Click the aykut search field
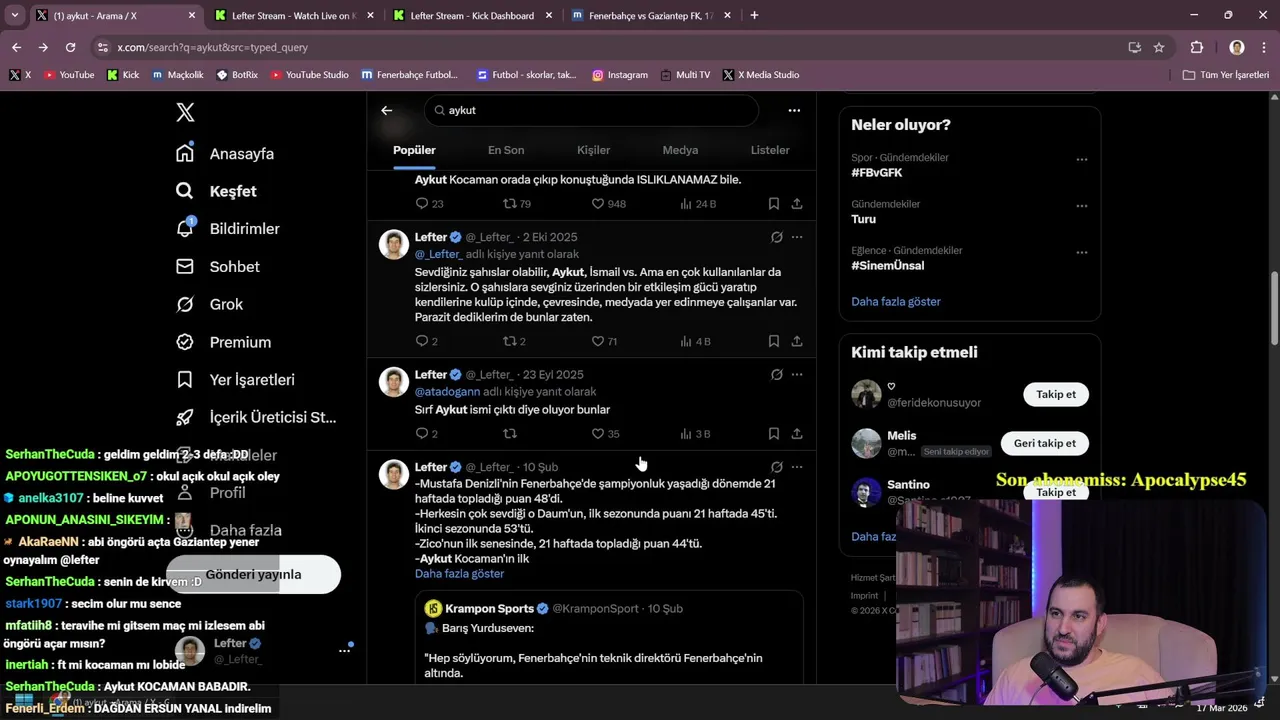This screenshot has height=720, width=1280. (591, 110)
